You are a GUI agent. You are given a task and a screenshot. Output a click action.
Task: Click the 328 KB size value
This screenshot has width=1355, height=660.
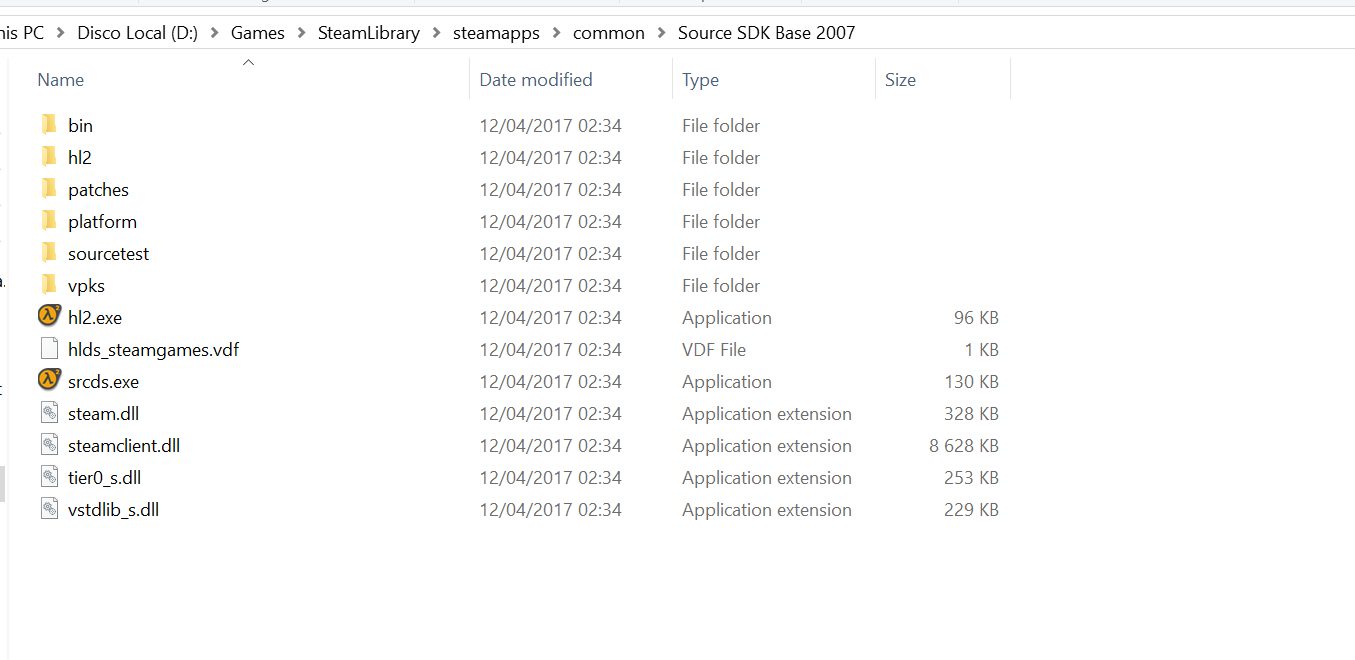(x=971, y=413)
